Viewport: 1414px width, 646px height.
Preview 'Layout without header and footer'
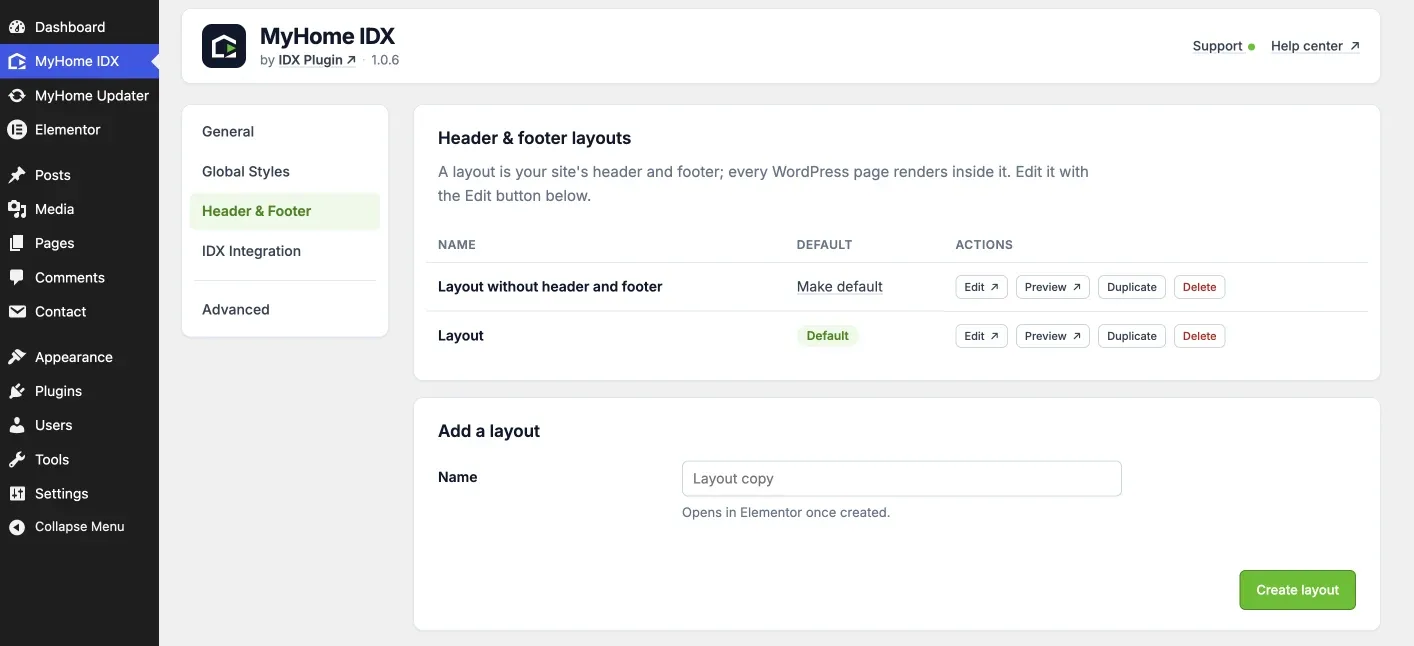(x=1053, y=287)
